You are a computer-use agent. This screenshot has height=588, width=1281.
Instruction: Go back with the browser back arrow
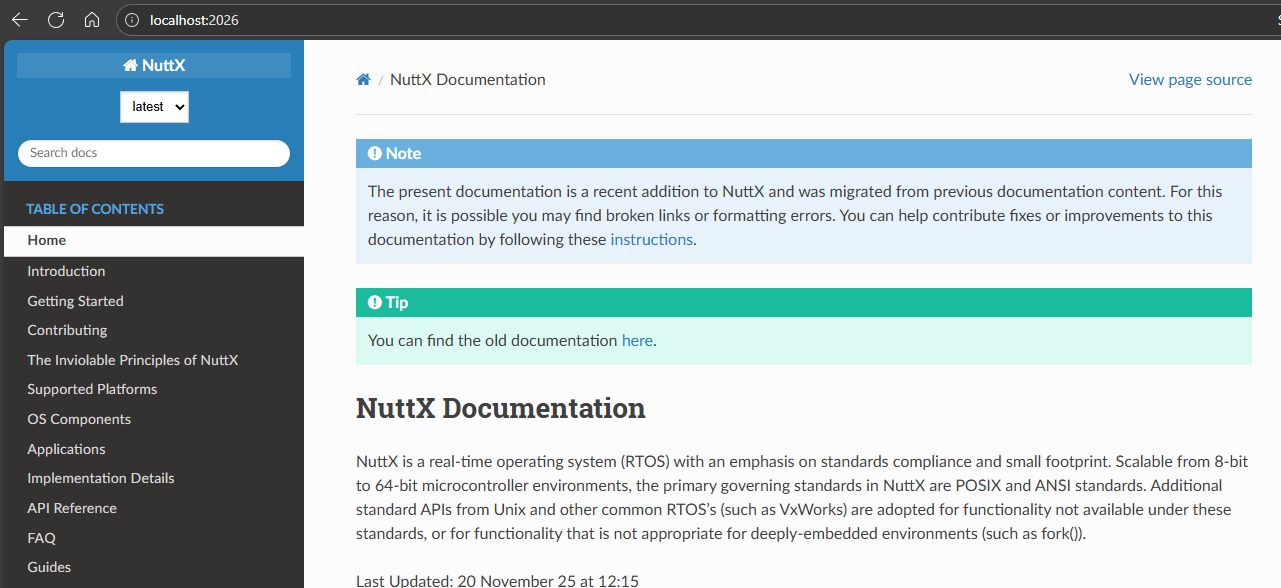(20, 20)
